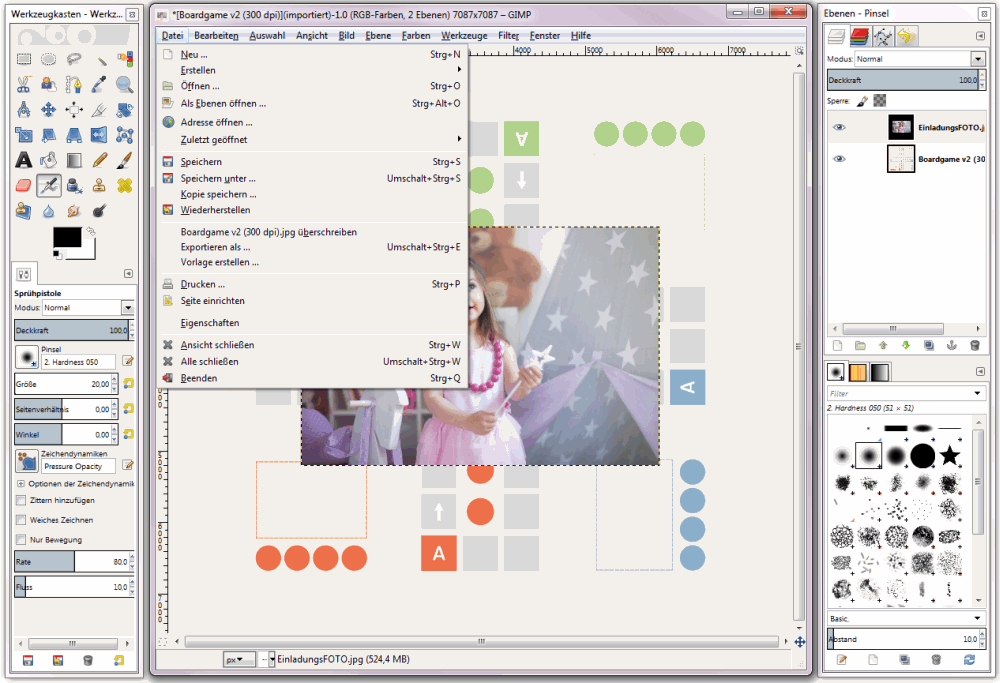The image size is (1000, 683).
Task: Select the Rectangle Select tool
Action: (x=24, y=59)
